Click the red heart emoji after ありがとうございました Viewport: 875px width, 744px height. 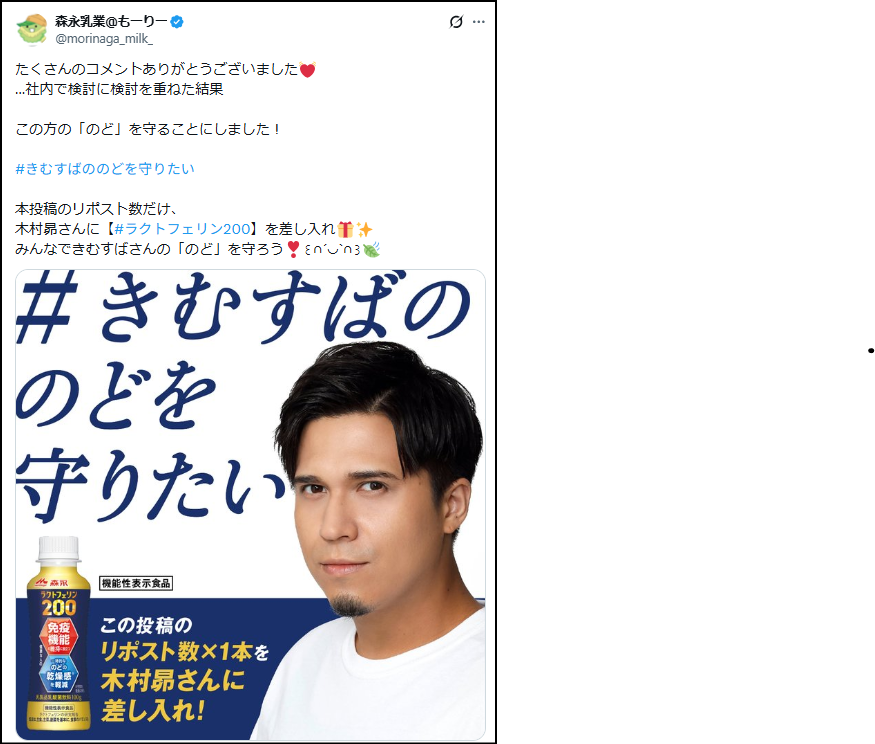click(307, 70)
